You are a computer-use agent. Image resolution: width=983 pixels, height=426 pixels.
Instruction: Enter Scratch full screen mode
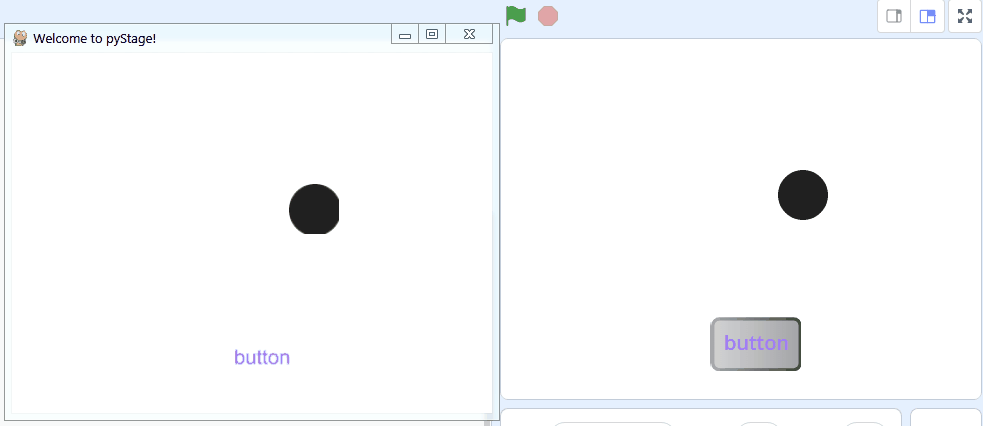point(965,16)
